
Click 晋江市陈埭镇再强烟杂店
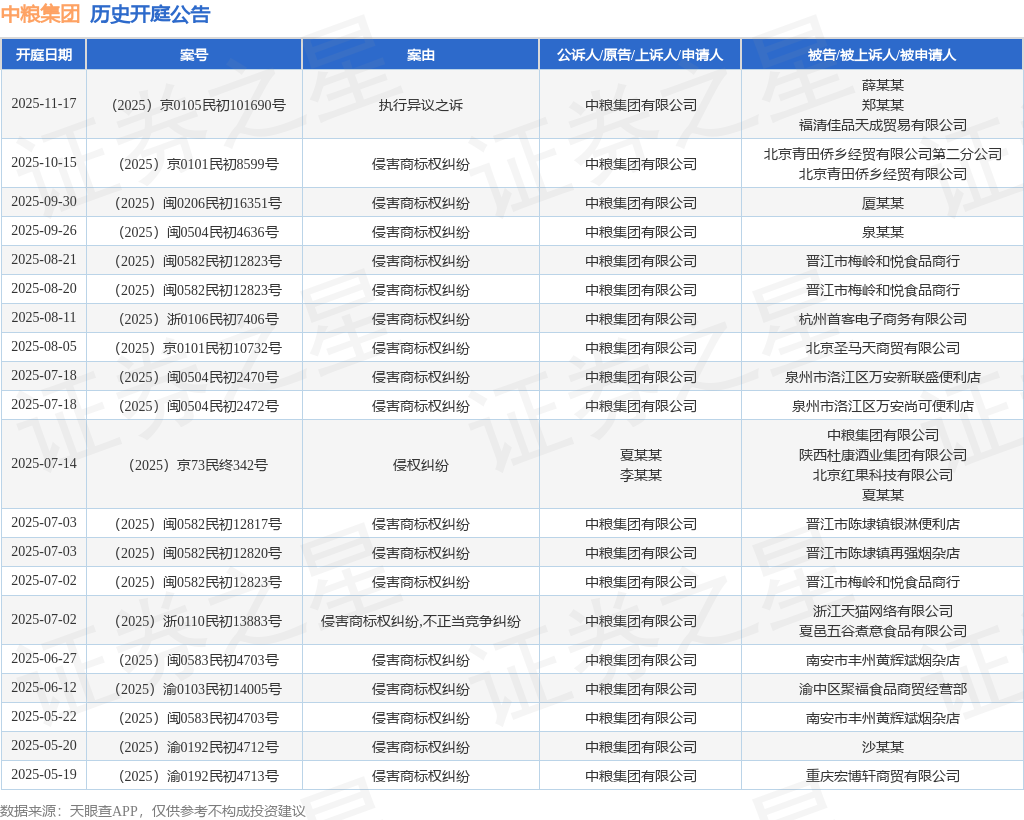tap(882, 553)
